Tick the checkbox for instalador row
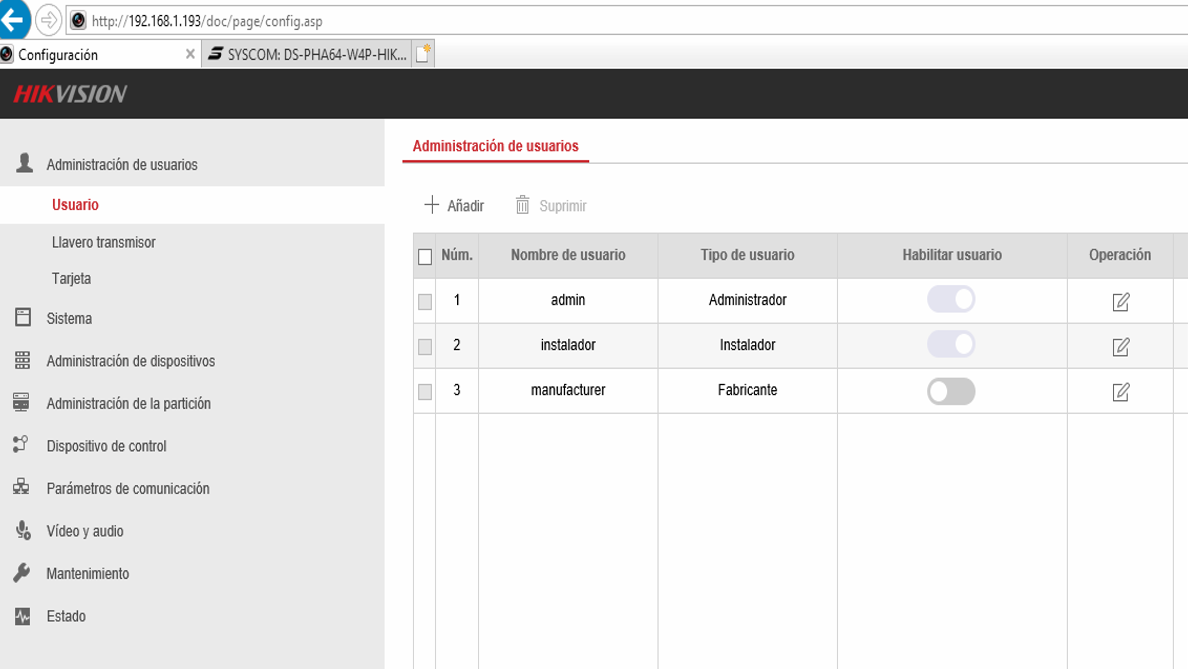1188x669 pixels. tap(425, 346)
